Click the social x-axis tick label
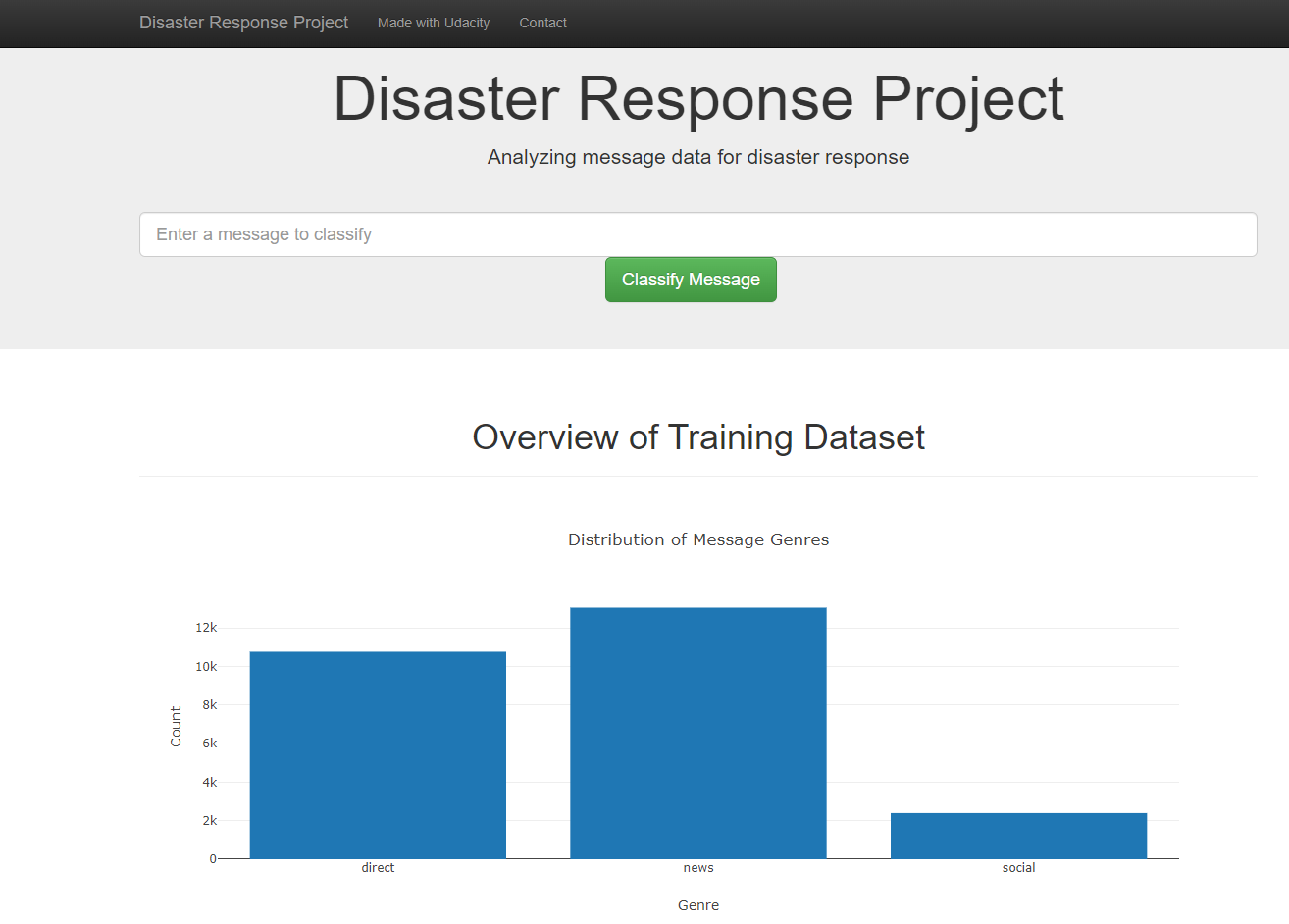 (x=1018, y=867)
